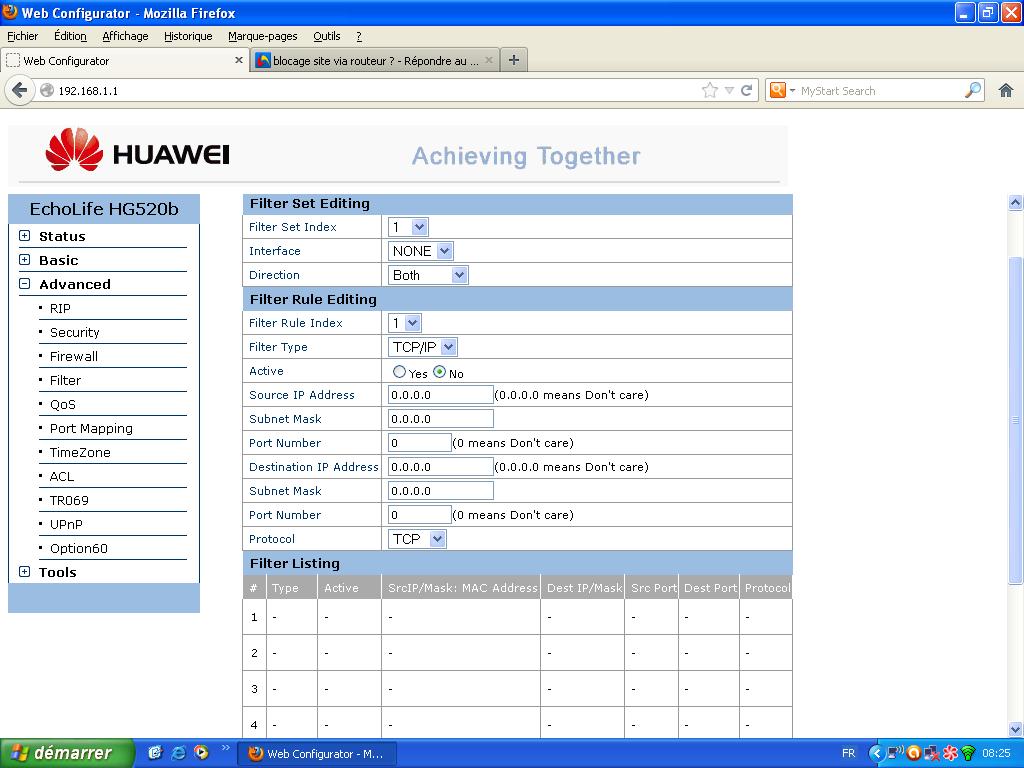Open the Filter settings link
Viewport: 1024px width, 768px height.
[x=65, y=380]
